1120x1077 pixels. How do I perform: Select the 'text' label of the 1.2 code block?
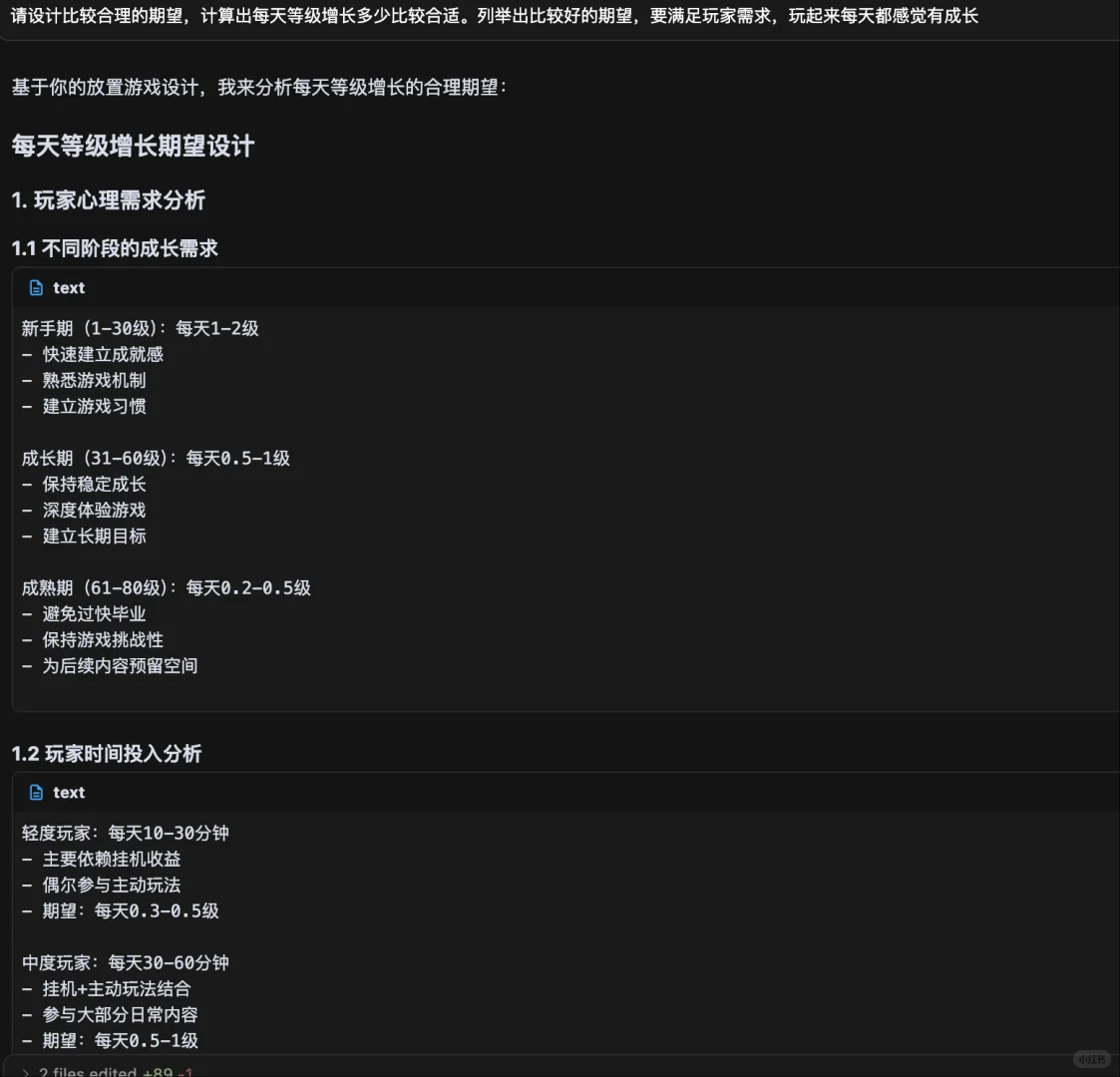coord(68,792)
